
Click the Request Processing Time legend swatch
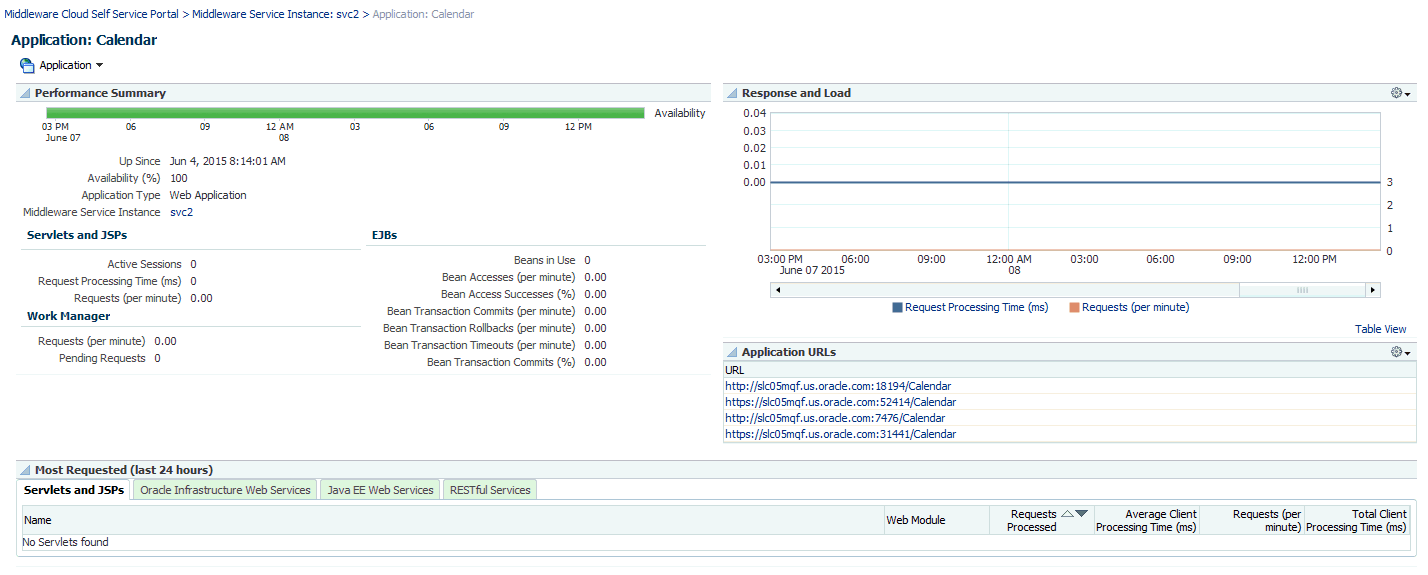point(897,308)
